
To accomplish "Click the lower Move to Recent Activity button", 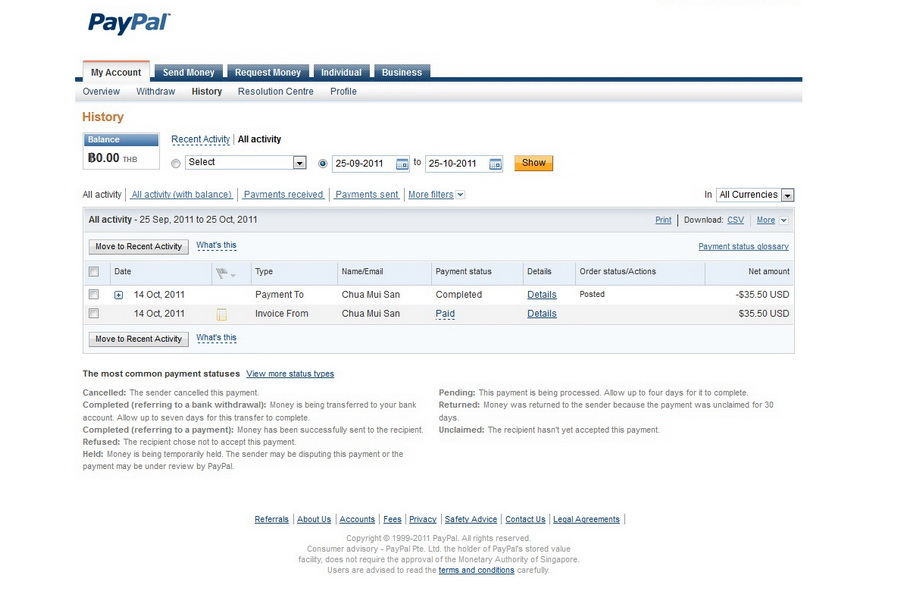I will (138, 339).
